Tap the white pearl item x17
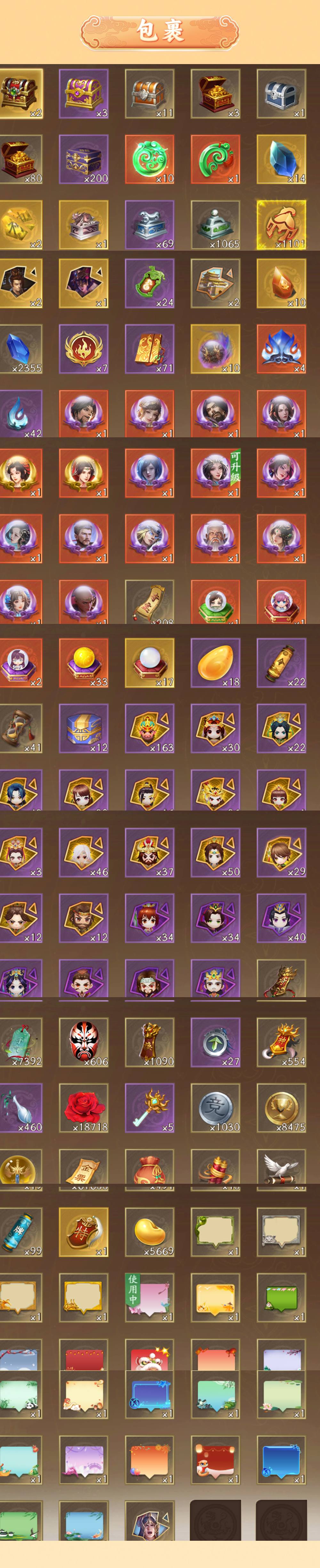The width and height of the screenshot is (320, 1568). (x=150, y=663)
